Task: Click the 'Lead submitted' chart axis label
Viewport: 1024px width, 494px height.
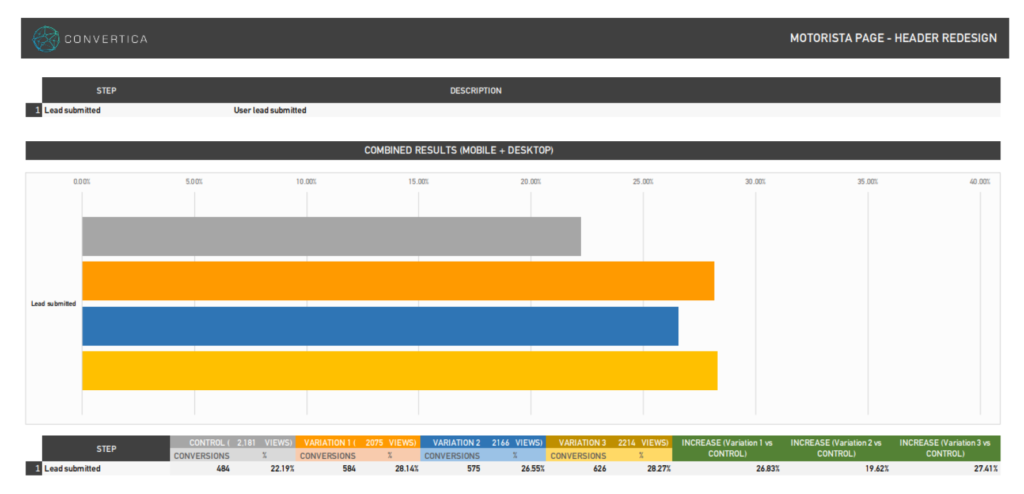Action: click(53, 304)
